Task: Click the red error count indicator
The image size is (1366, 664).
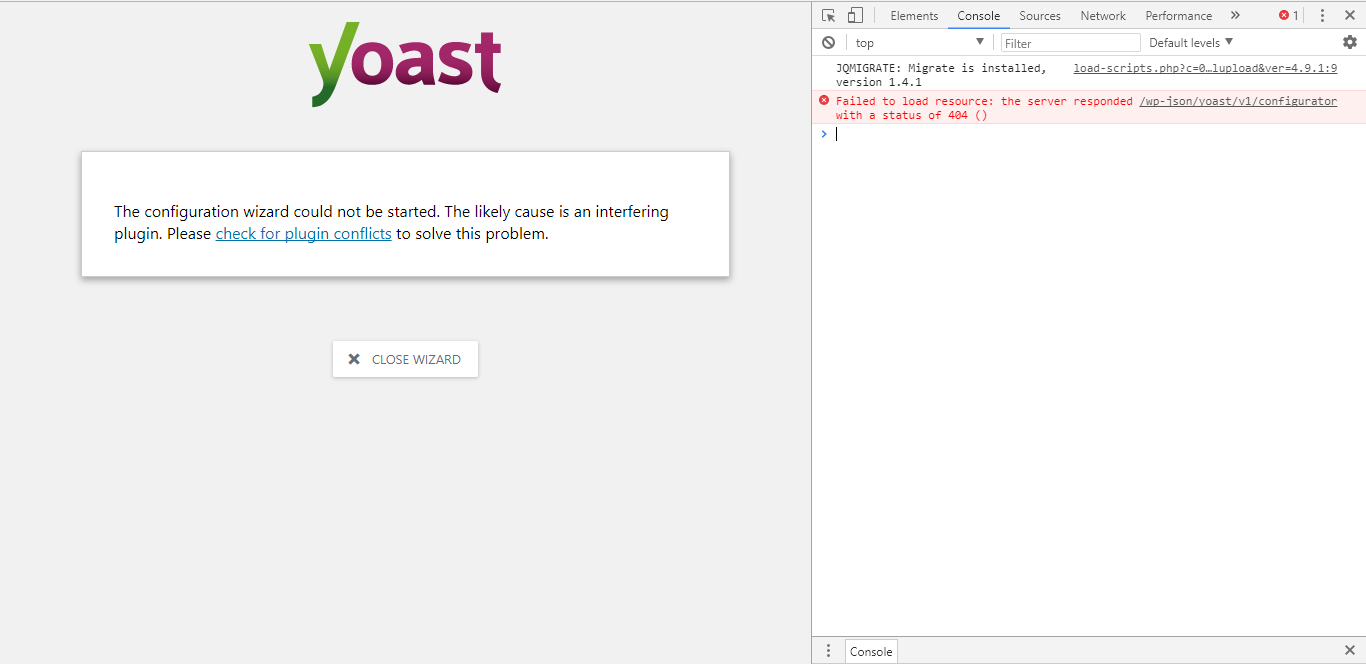Action: (1289, 15)
